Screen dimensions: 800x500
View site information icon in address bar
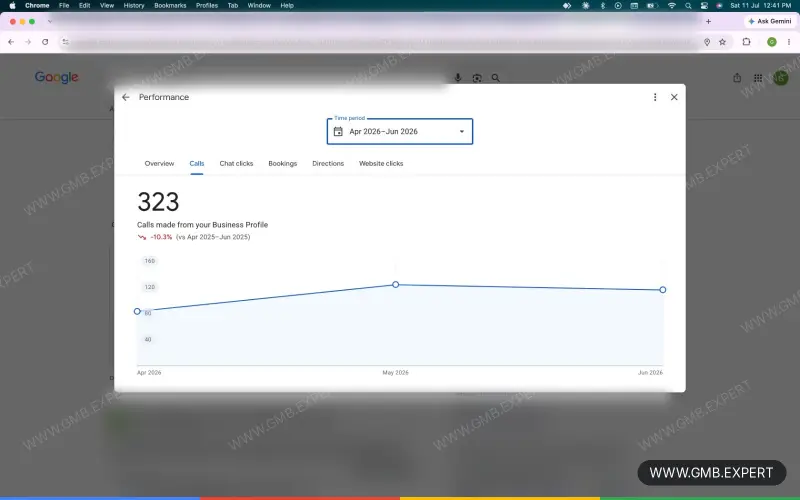point(65,42)
